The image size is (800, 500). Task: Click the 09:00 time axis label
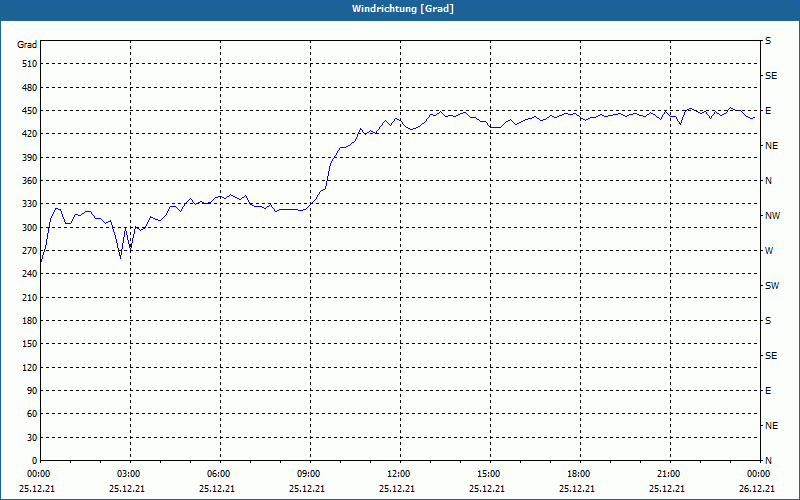click(310, 474)
